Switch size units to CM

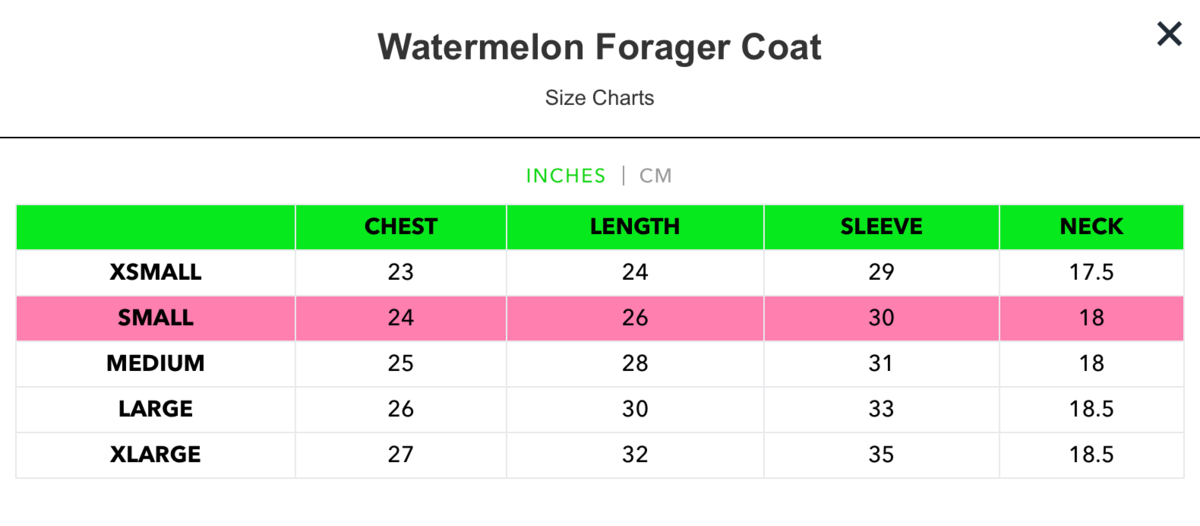coord(656,176)
